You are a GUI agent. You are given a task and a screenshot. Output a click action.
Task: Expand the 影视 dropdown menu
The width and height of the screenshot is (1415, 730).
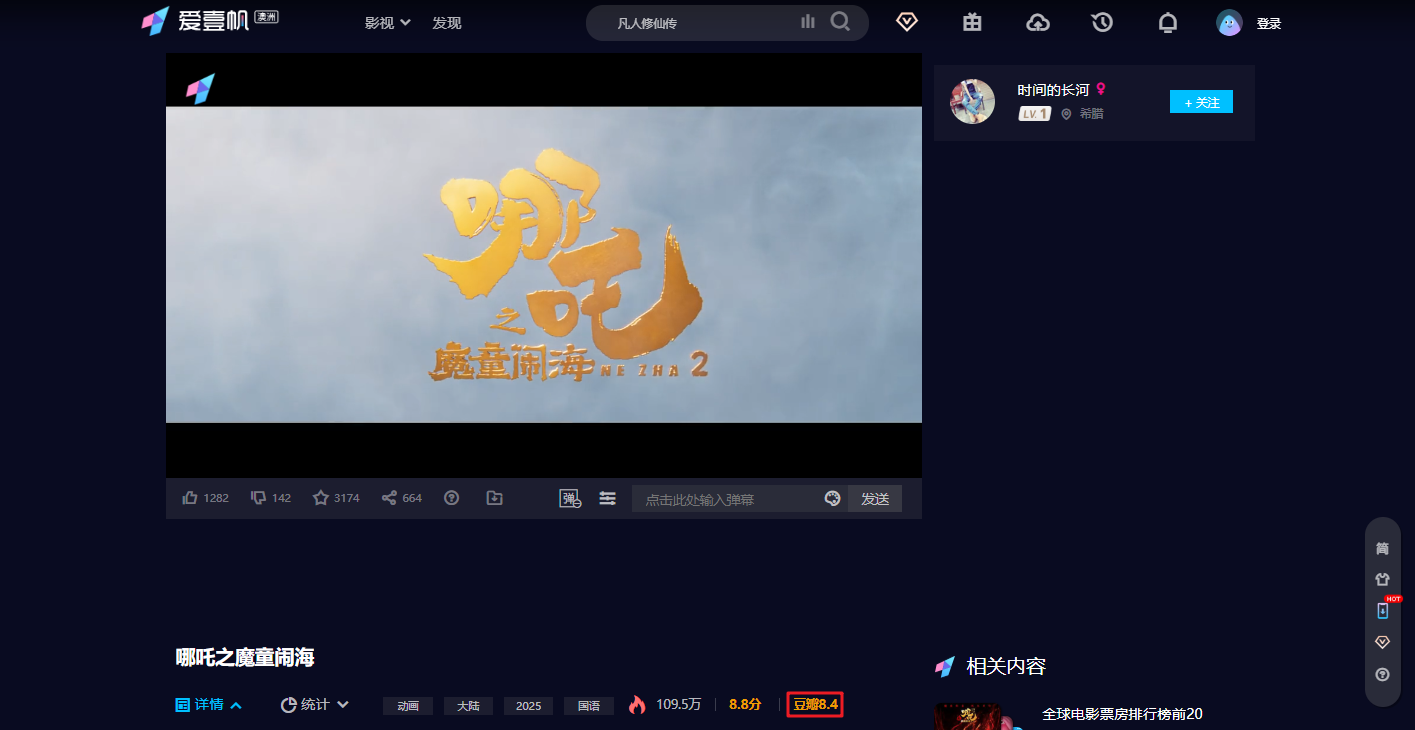click(387, 23)
